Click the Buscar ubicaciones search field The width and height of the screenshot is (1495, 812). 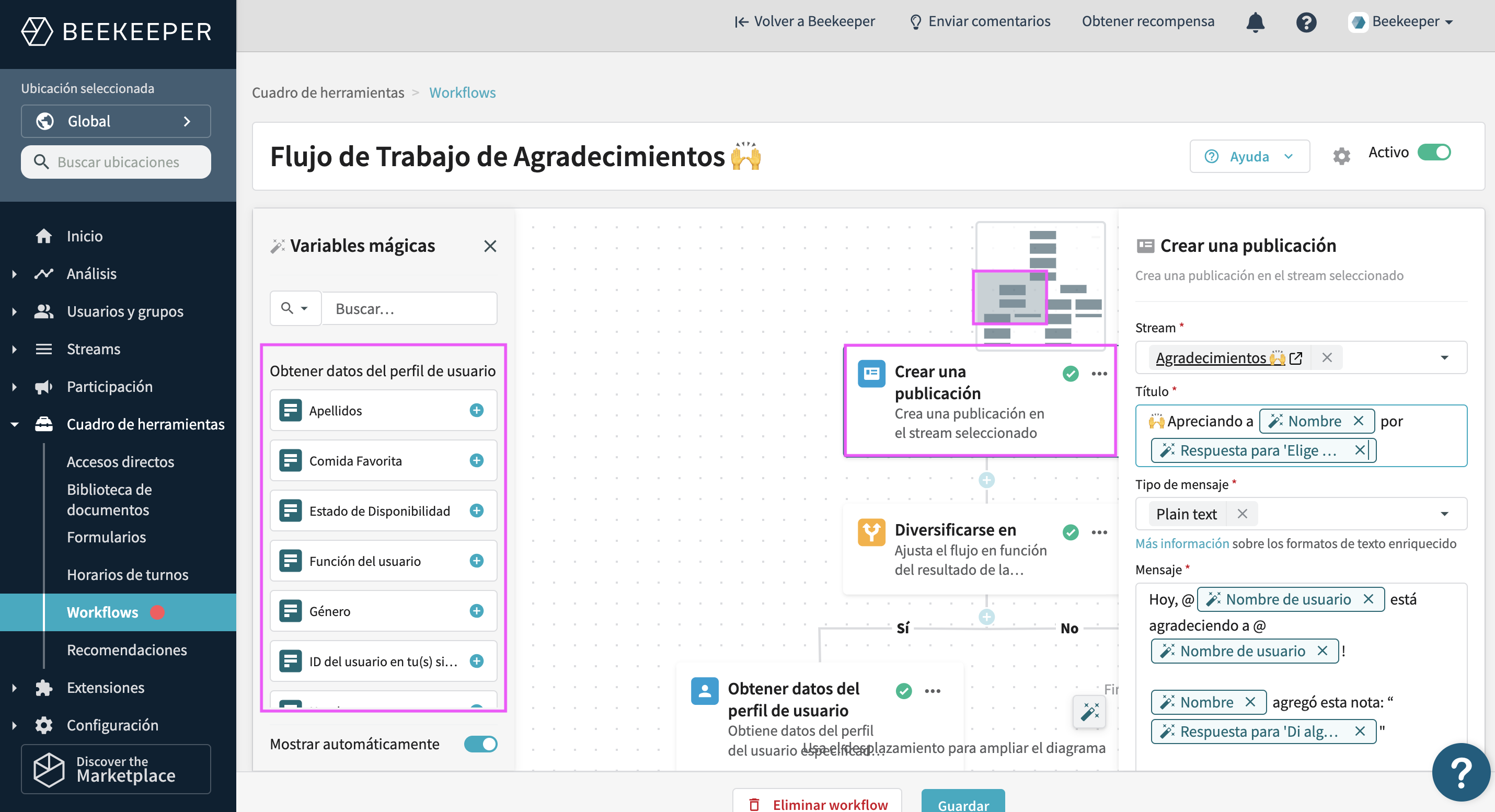(116, 162)
